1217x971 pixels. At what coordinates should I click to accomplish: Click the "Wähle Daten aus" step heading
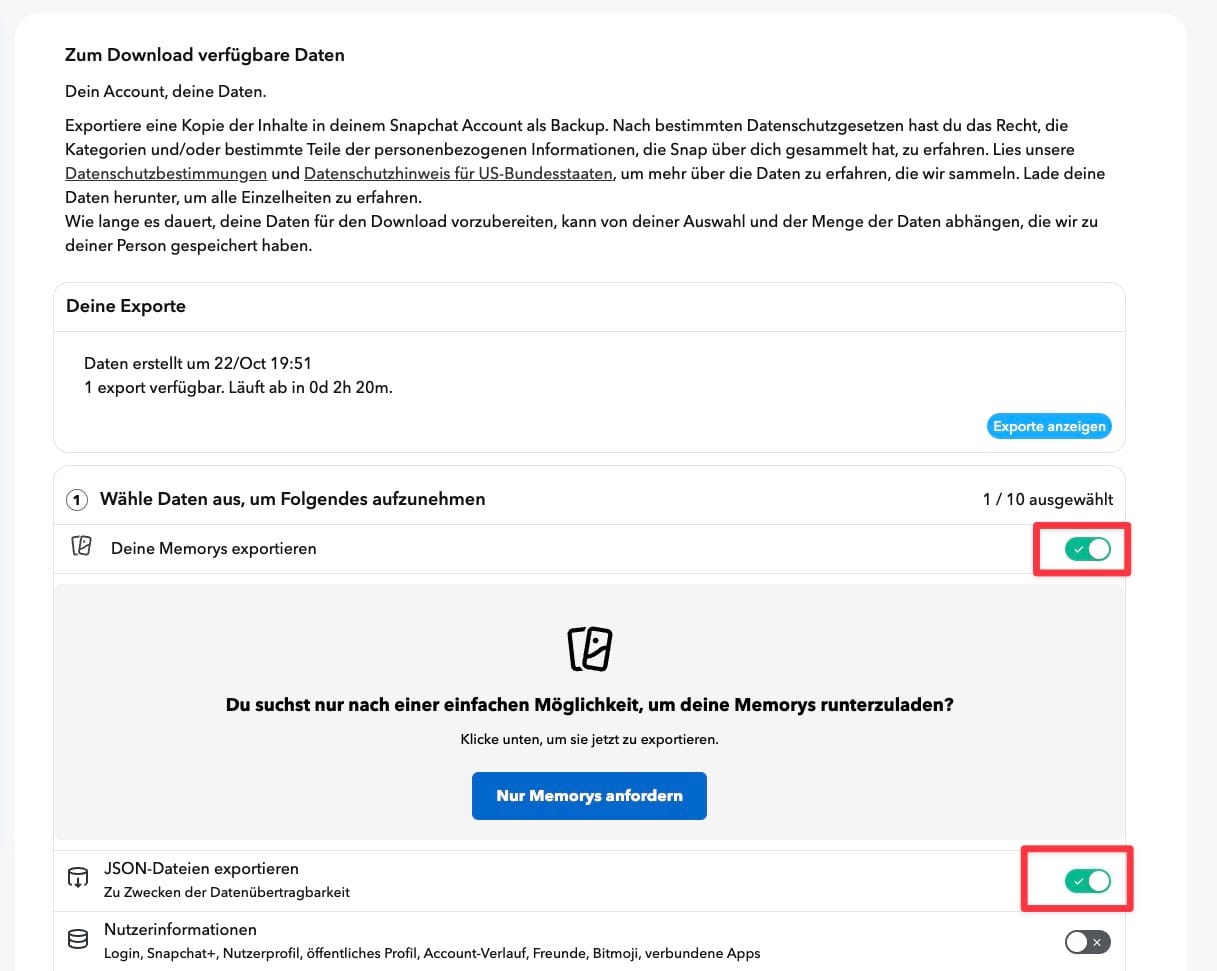[x=292, y=498]
